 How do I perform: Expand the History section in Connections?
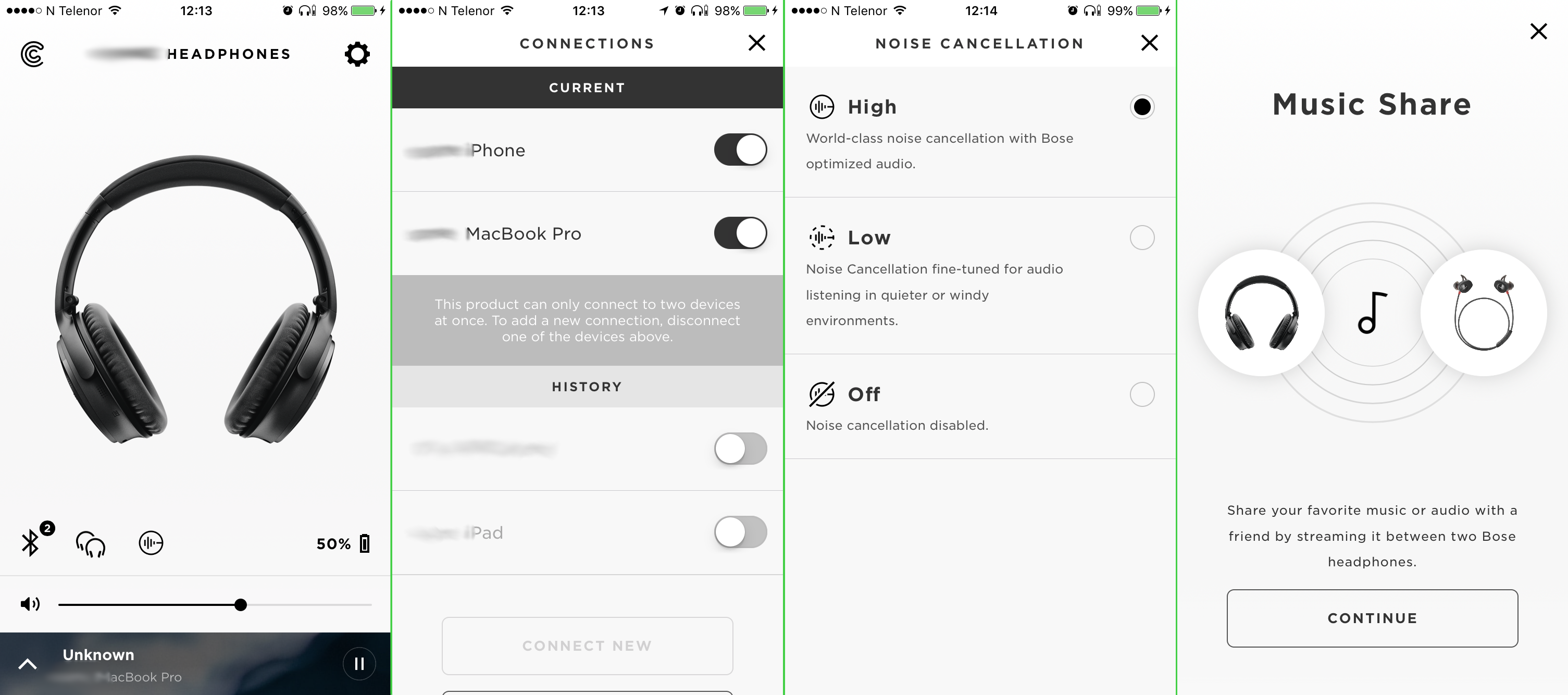point(588,386)
